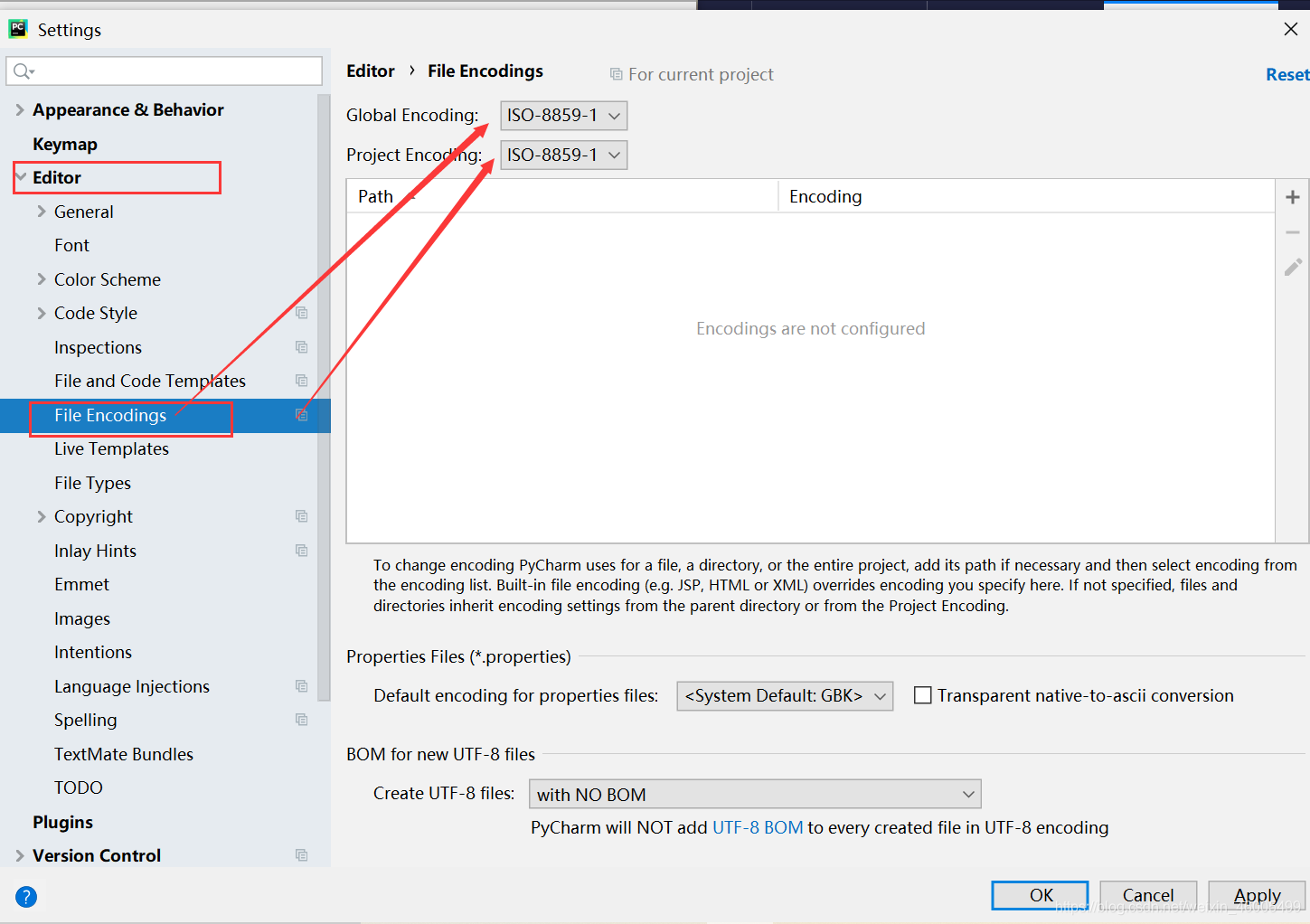Open Intentions settings page
Viewport: 1310px width, 924px height.
[x=93, y=652]
